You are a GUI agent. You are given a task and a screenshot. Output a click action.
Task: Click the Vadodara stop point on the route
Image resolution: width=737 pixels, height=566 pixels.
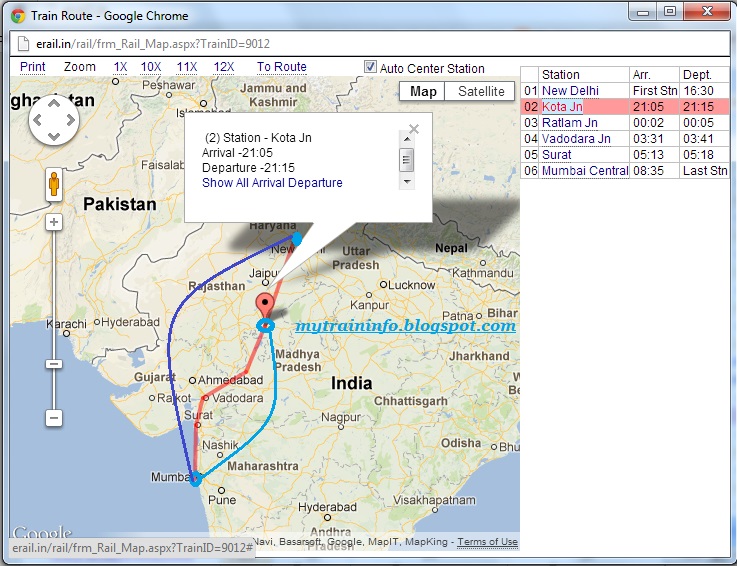point(204,398)
